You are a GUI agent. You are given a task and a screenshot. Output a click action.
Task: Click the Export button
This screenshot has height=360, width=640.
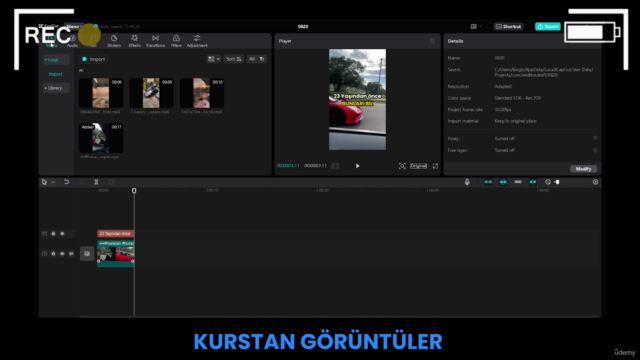(x=548, y=27)
